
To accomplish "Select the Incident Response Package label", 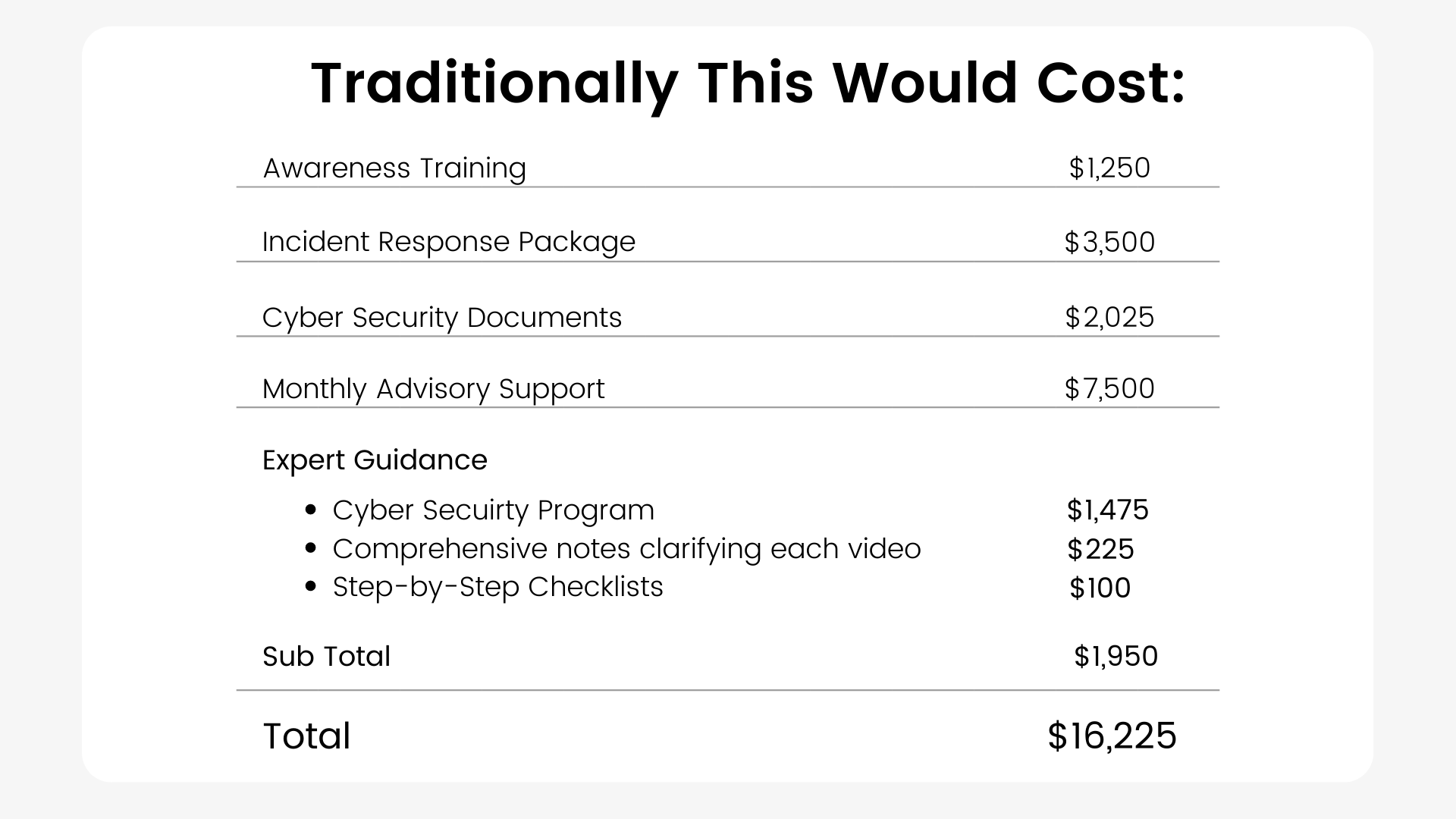I will pos(449,243).
